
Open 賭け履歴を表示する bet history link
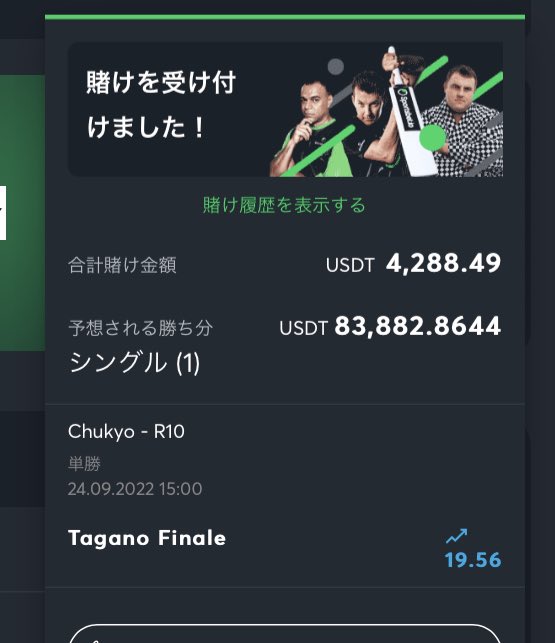click(284, 205)
